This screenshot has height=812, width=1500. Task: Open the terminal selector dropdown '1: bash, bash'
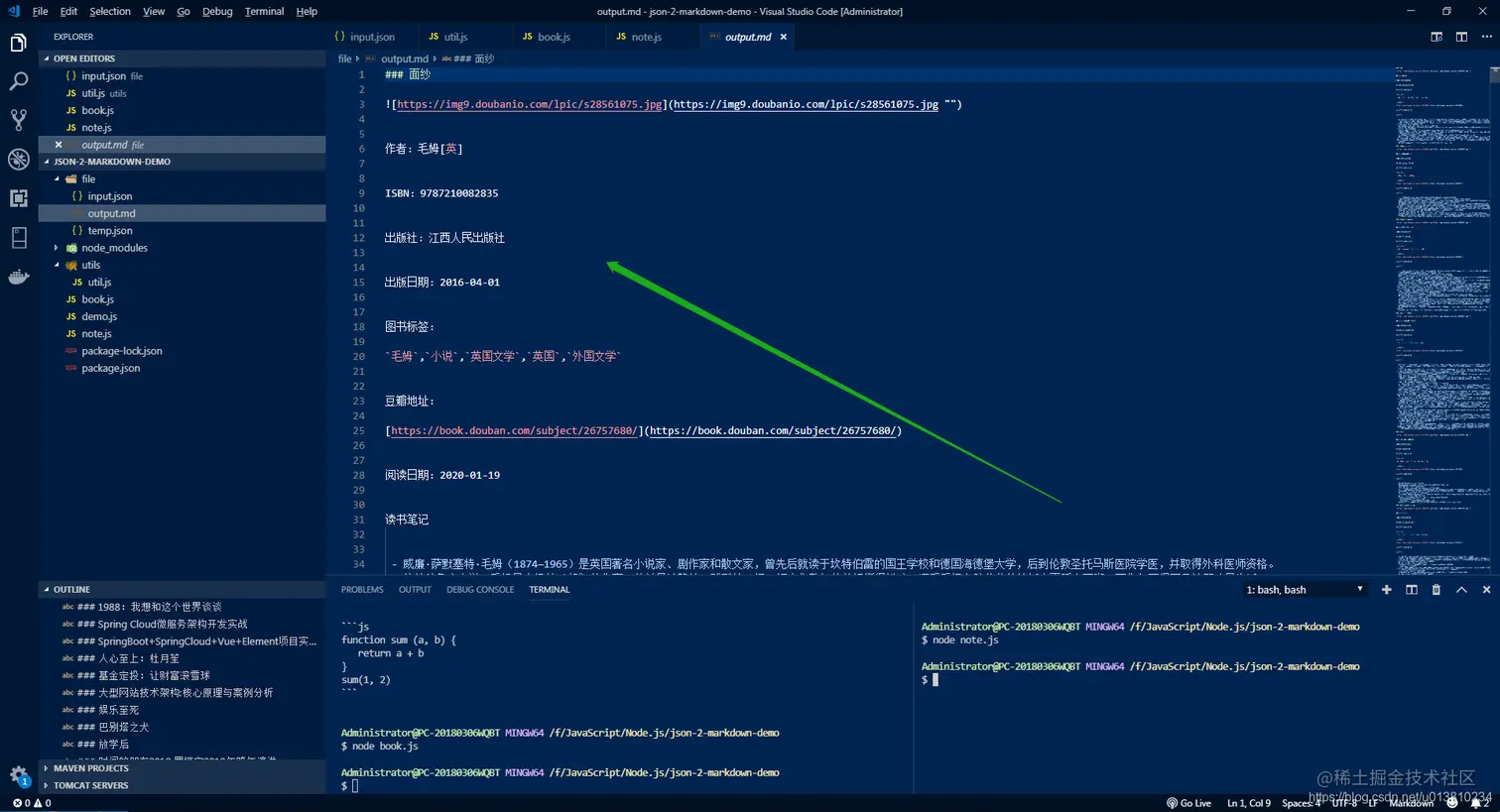coord(1305,590)
